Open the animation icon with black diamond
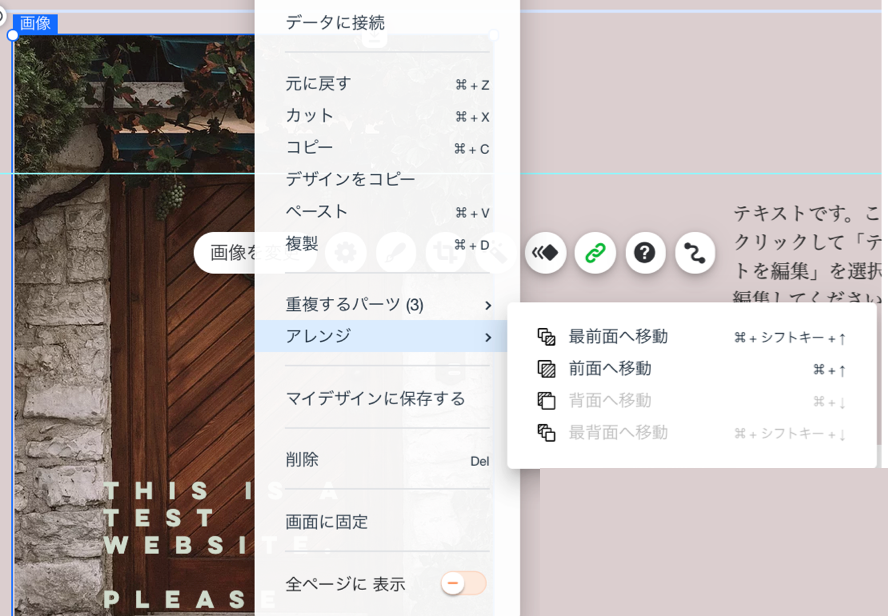888x616 pixels. click(x=545, y=253)
